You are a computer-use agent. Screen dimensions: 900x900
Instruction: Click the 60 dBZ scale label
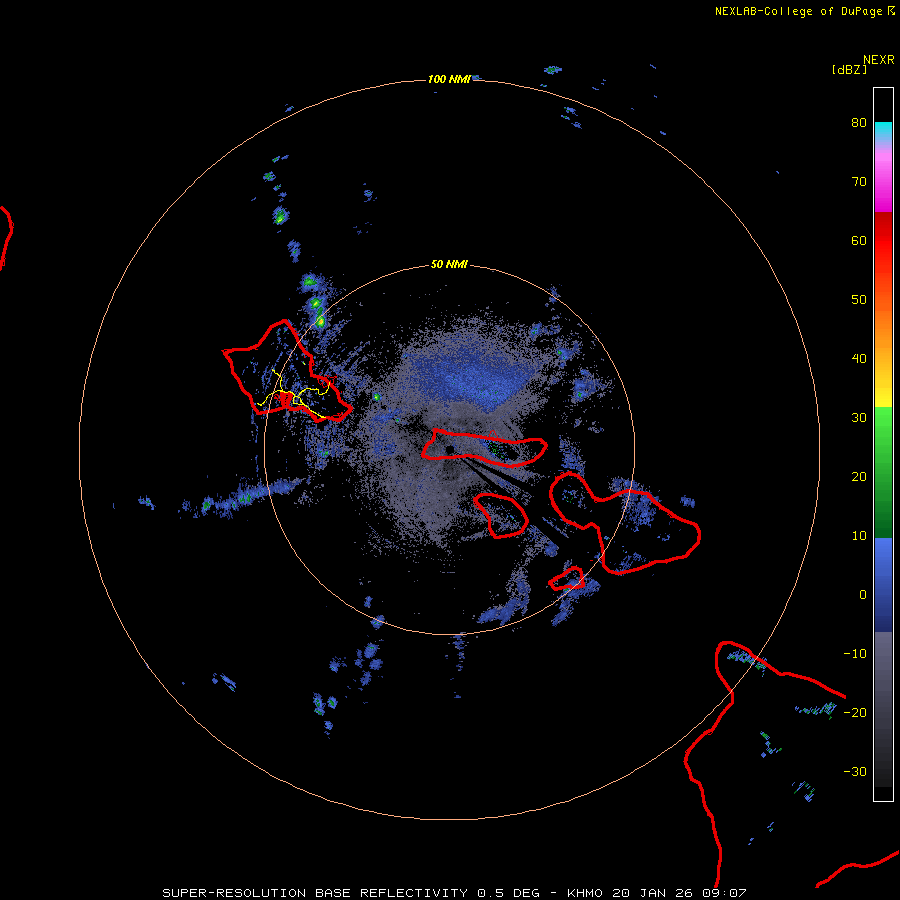click(x=859, y=240)
